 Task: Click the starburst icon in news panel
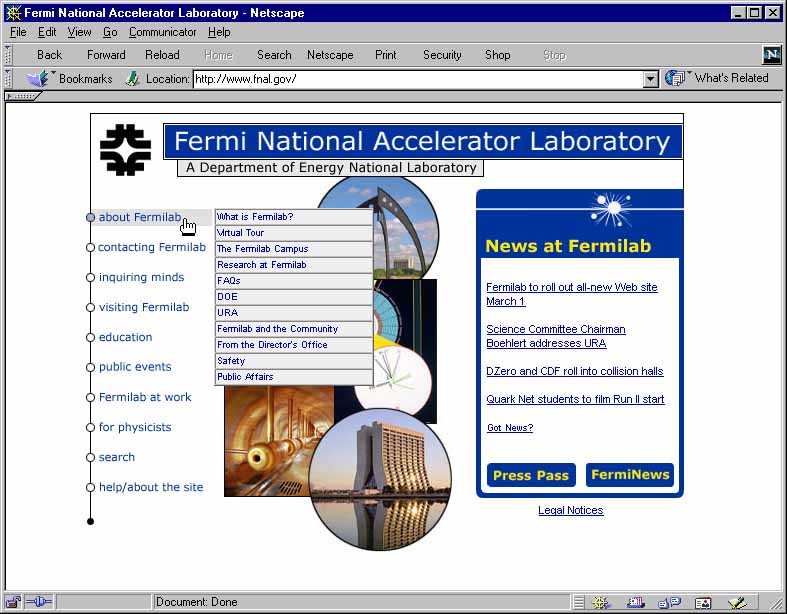(610, 209)
